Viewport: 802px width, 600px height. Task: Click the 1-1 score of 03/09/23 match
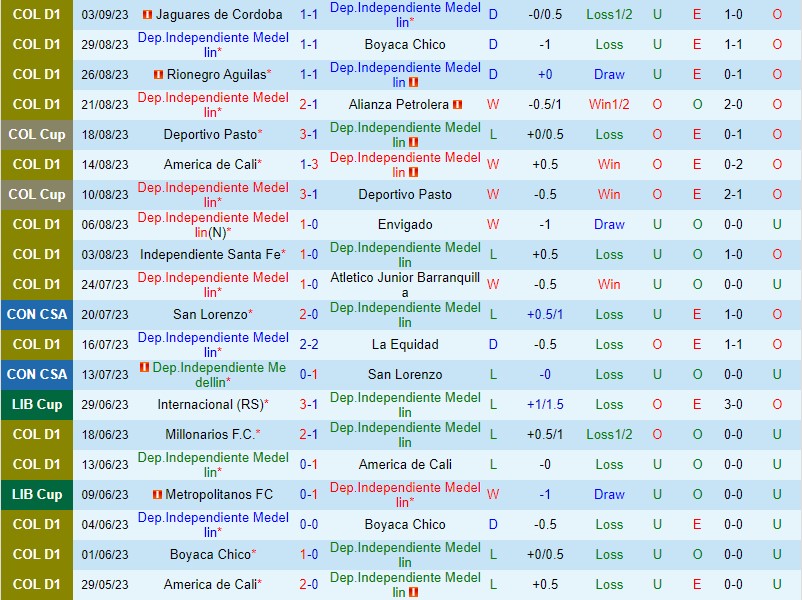308,14
